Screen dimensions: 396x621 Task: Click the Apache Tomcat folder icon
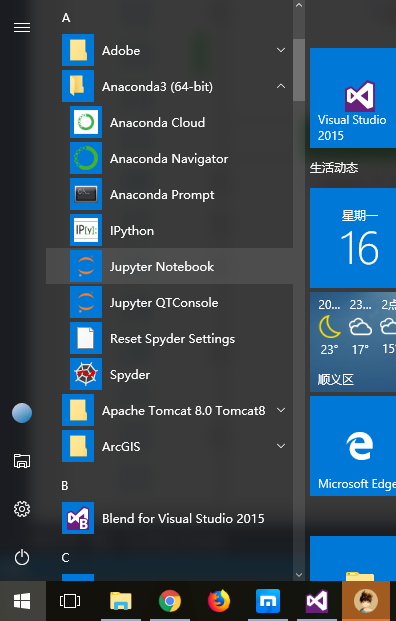coord(78,410)
